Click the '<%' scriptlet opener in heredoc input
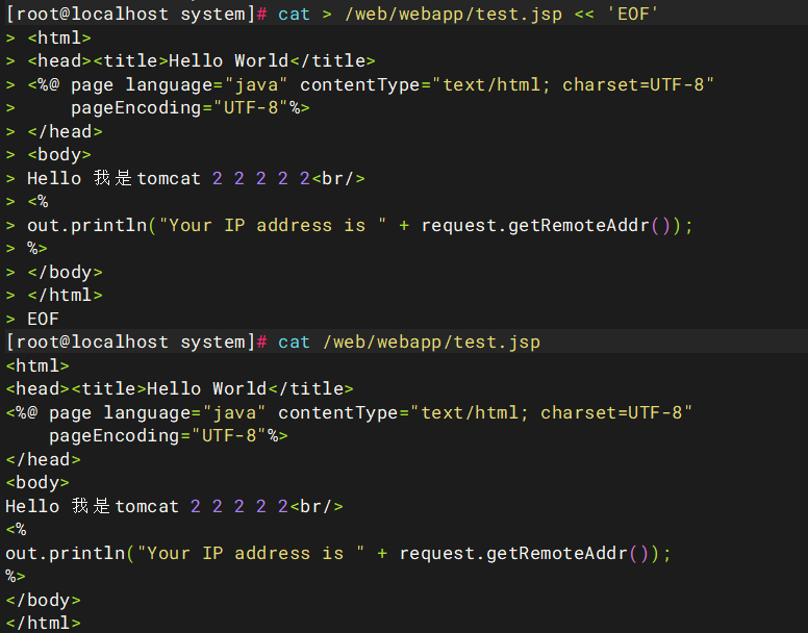 click(x=38, y=202)
